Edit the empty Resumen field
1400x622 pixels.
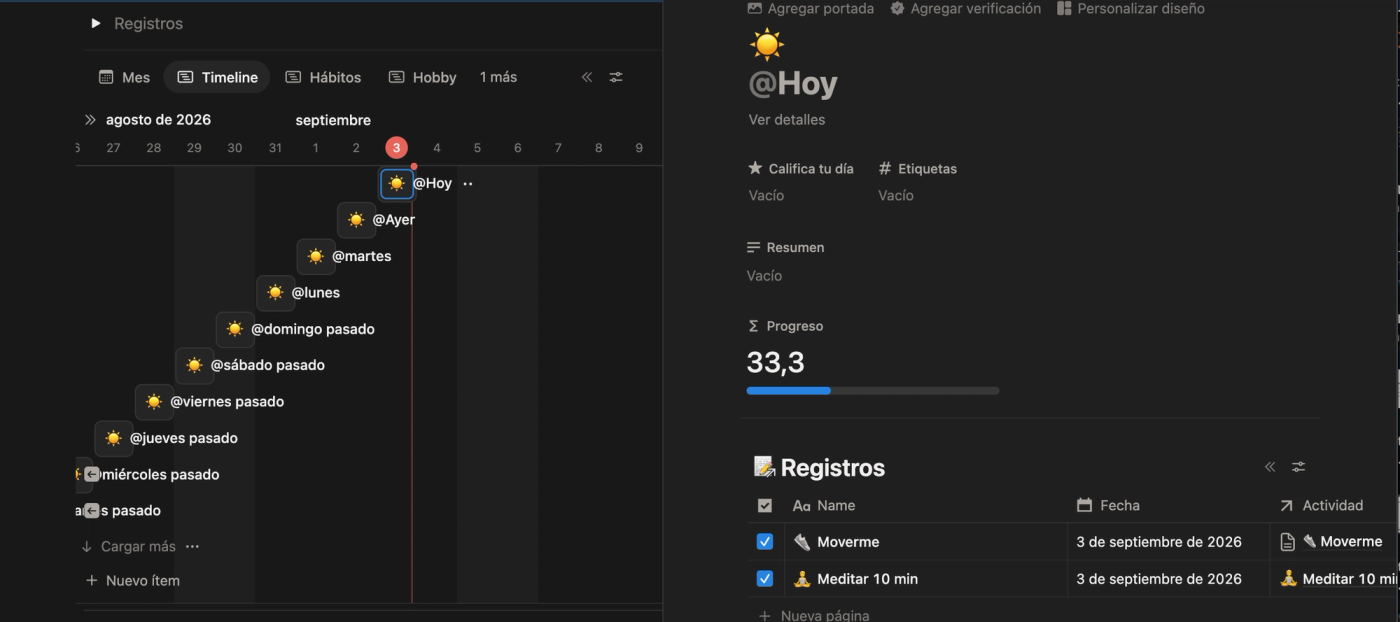(765, 275)
